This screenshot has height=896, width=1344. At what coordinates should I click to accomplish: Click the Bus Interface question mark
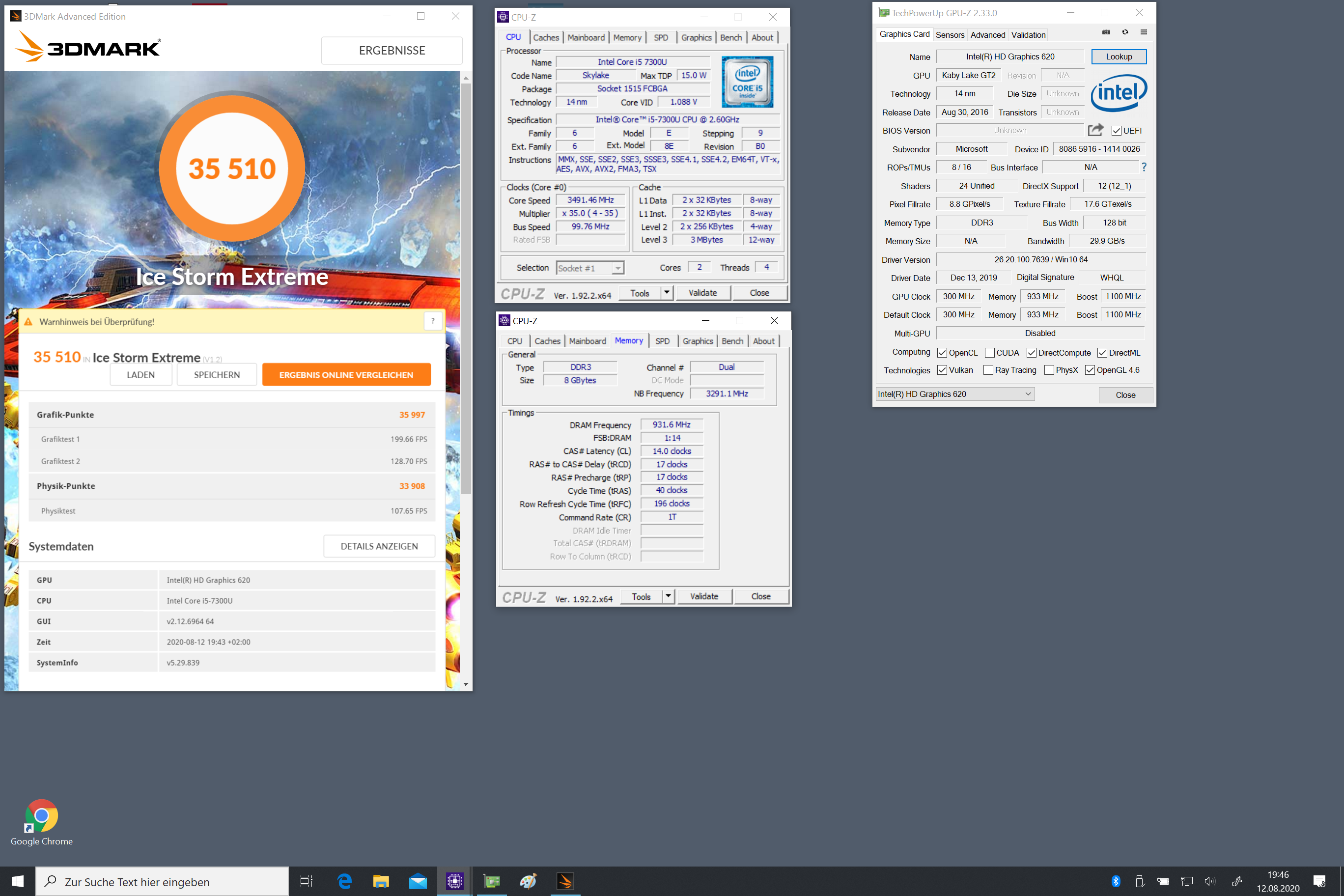(x=1144, y=167)
